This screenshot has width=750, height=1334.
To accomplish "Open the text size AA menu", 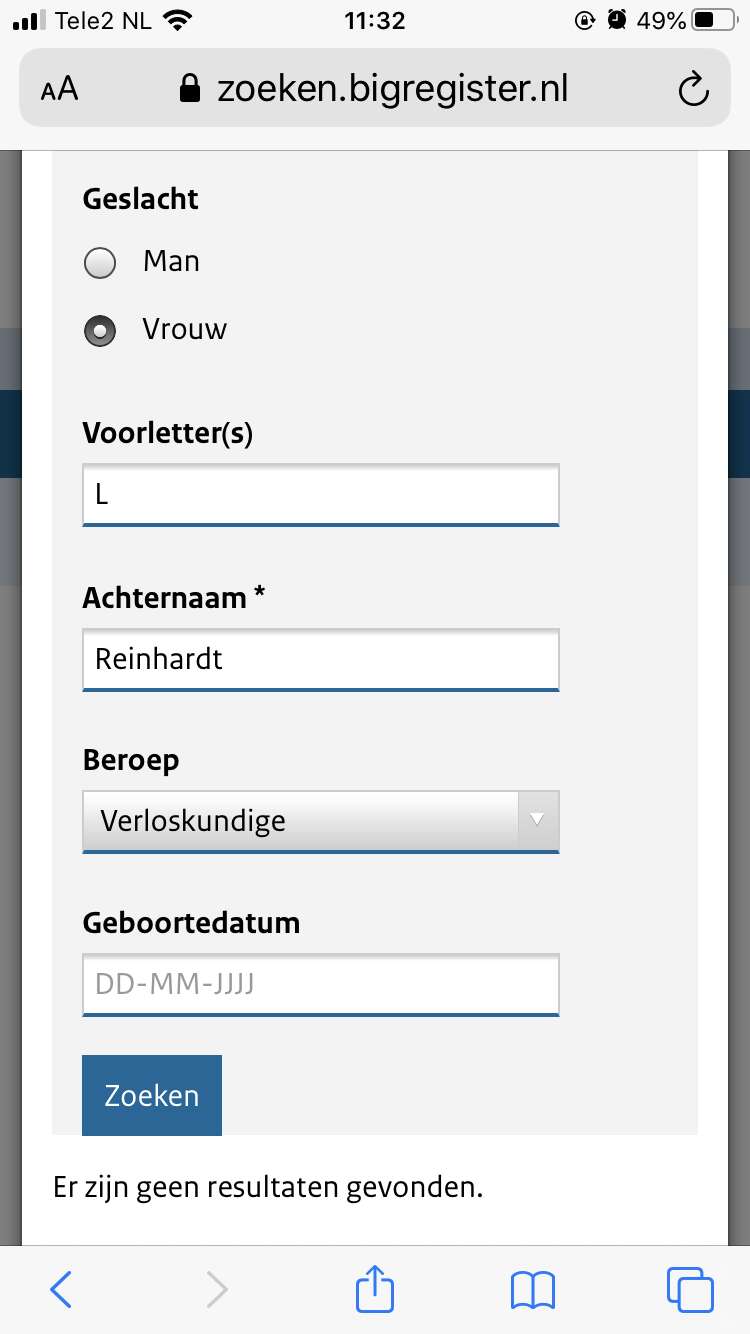I will (x=59, y=90).
